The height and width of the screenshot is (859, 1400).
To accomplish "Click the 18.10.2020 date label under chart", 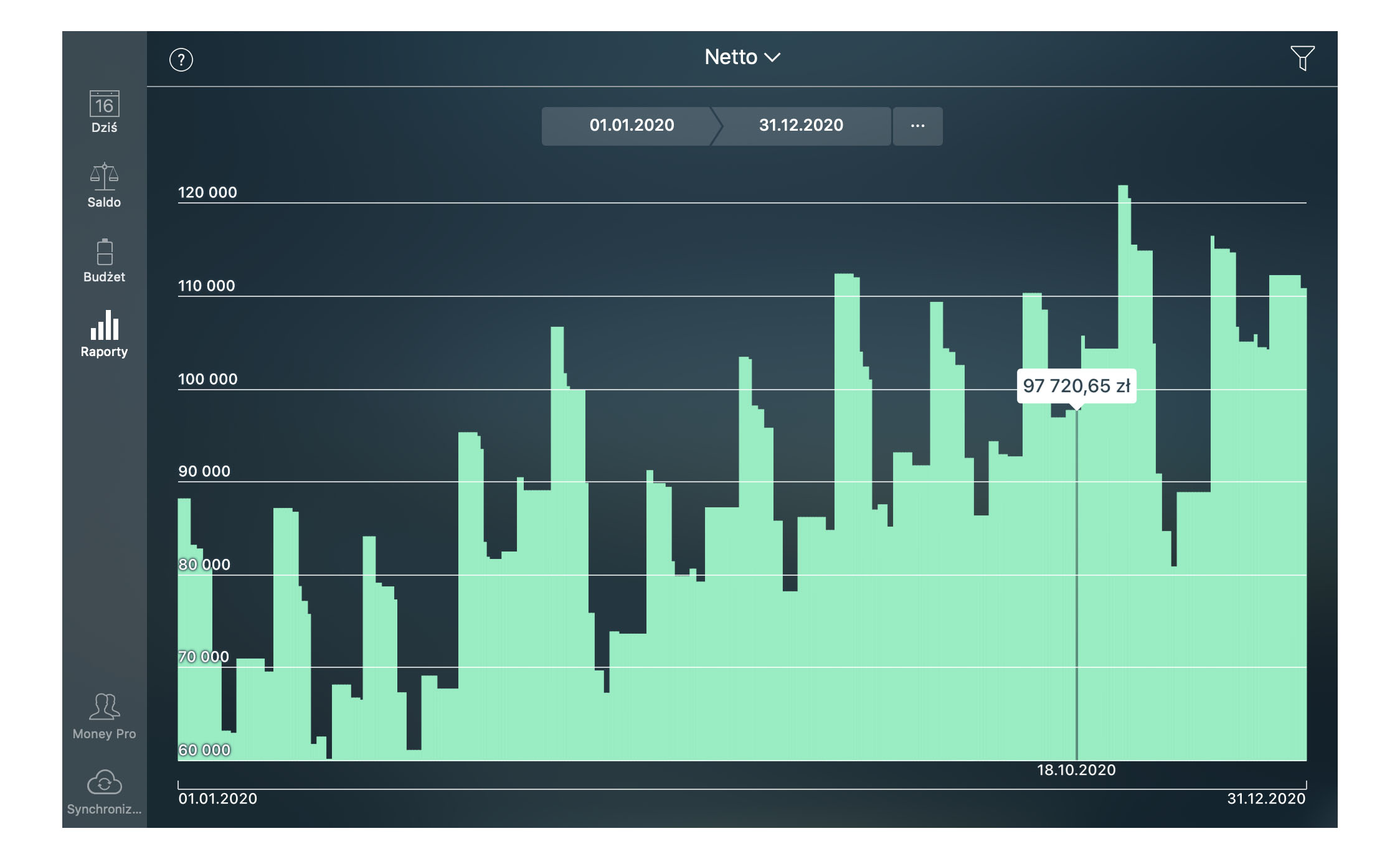I will point(1076,770).
